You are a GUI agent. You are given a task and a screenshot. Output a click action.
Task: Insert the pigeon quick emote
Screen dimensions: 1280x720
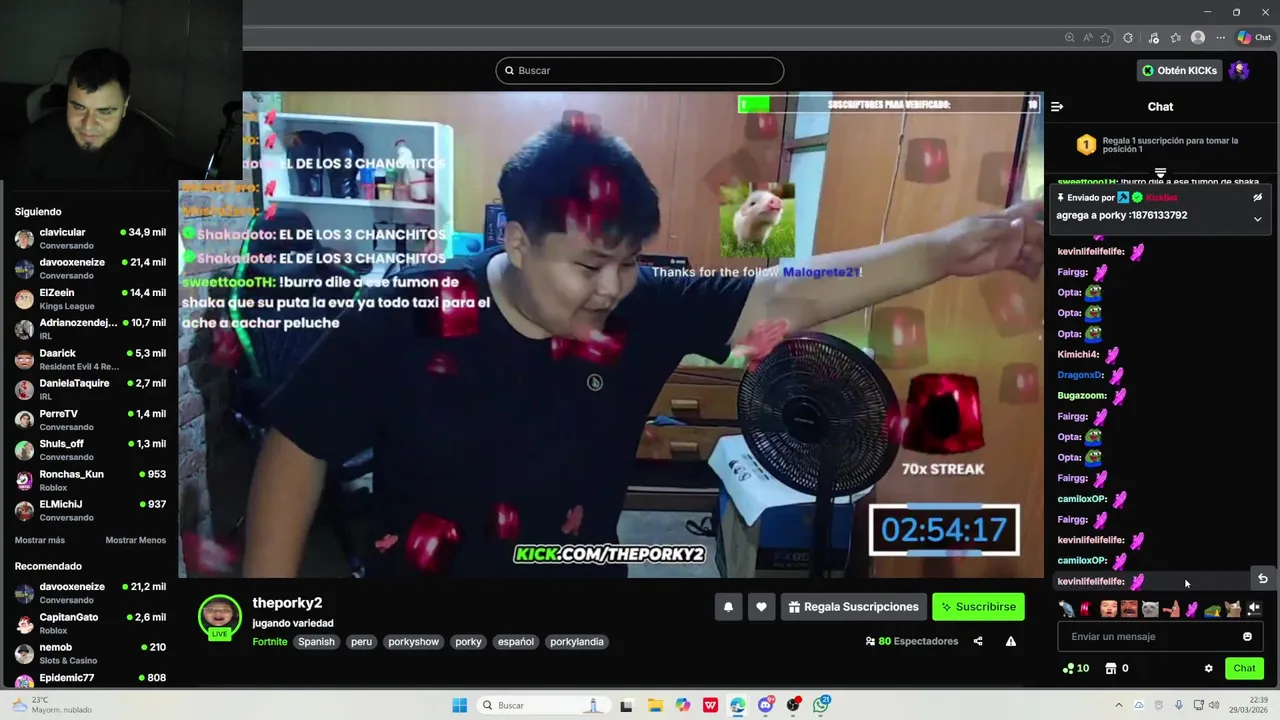point(1067,608)
